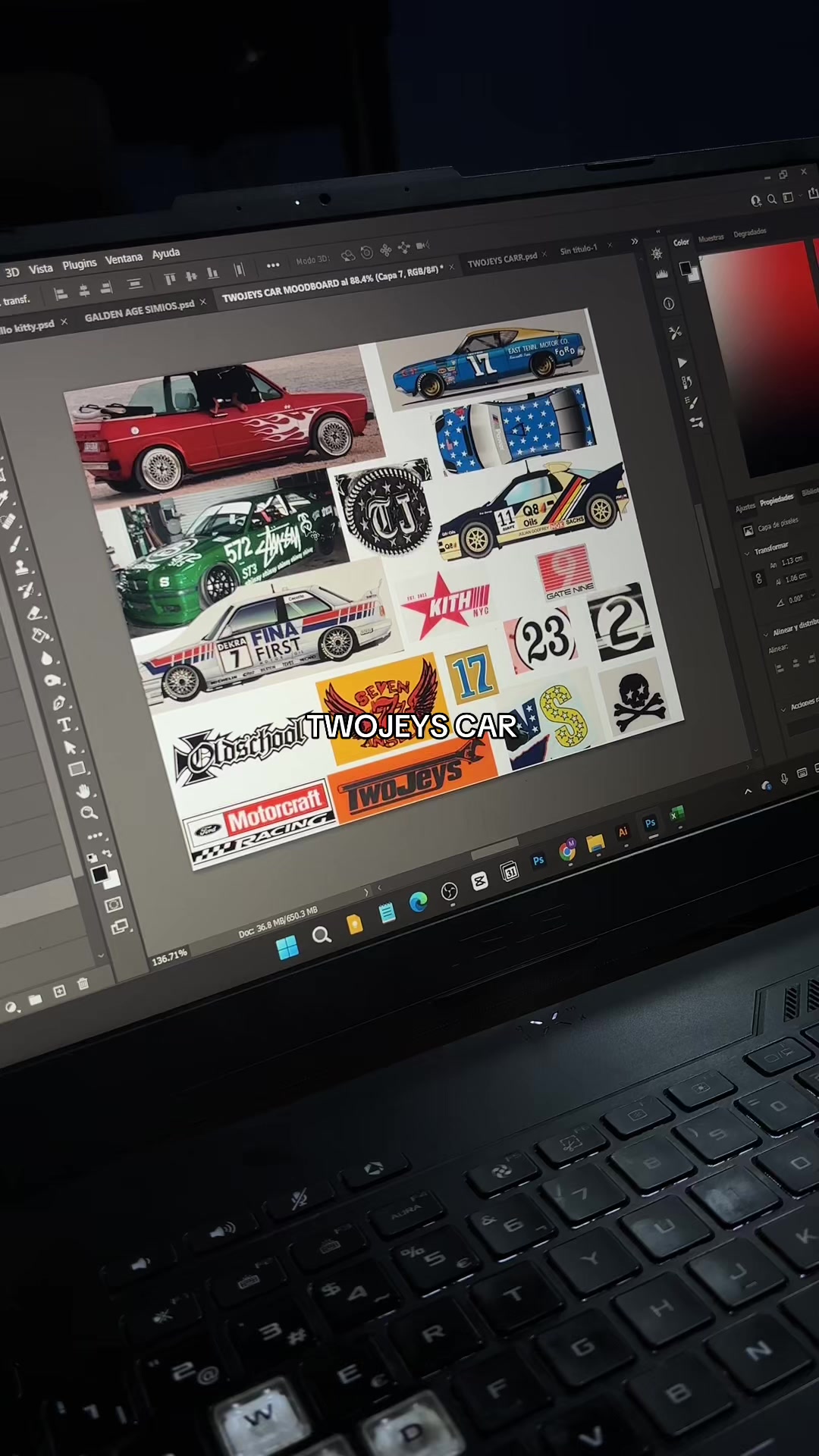Open the Ventana menu
The height and width of the screenshot is (1456, 819).
click(x=124, y=259)
